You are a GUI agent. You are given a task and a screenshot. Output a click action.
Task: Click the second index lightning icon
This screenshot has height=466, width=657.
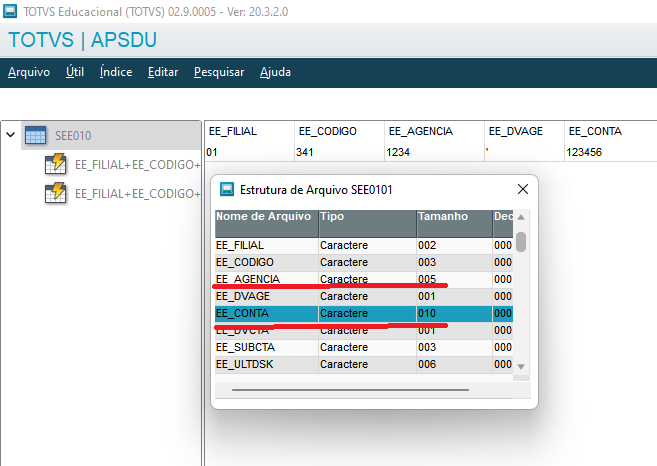click(x=55, y=193)
